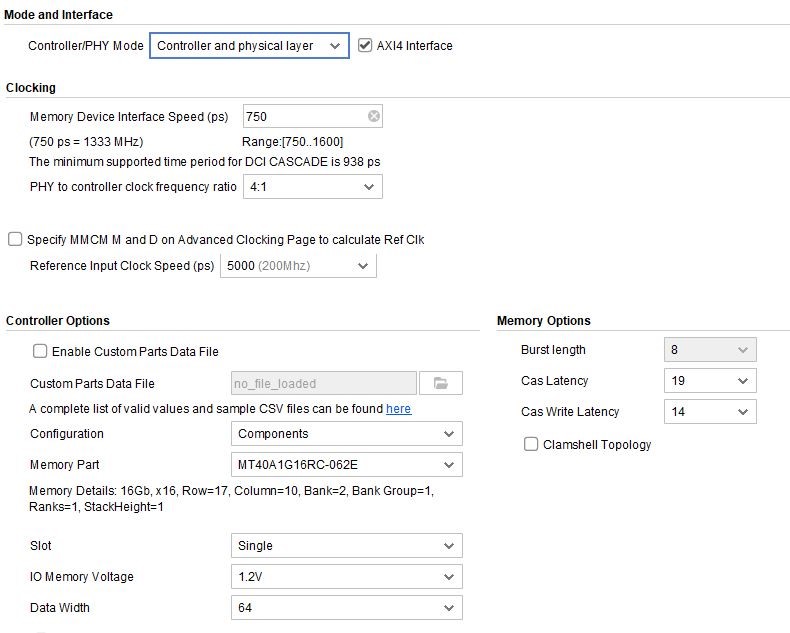Open the Configuration dropdown
The height and width of the screenshot is (633, 790).
(x=346, y=434)
